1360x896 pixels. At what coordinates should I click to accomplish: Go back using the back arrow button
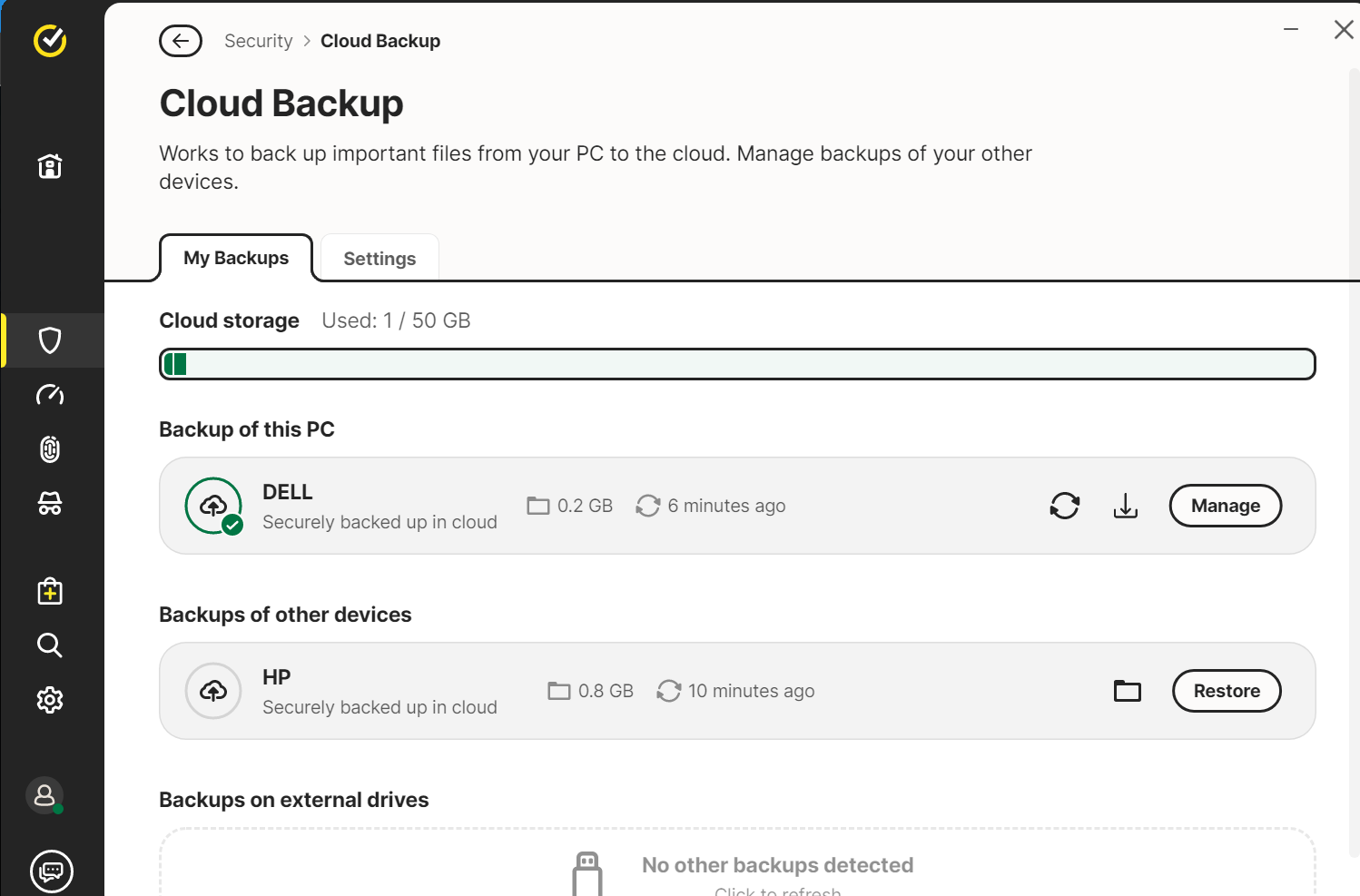[181, 41]
